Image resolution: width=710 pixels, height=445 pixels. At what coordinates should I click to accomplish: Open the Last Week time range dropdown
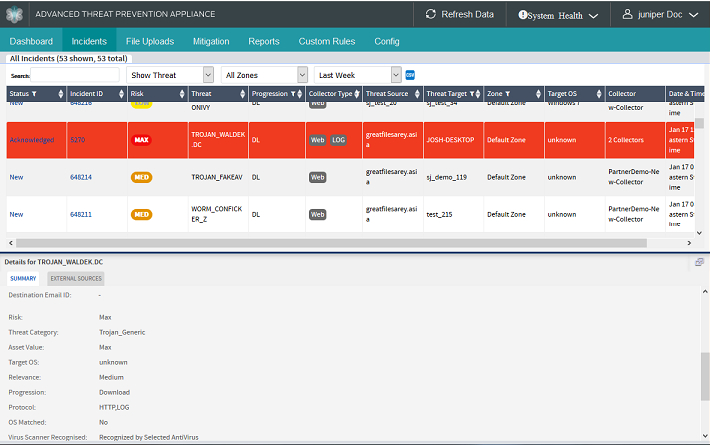(x=357, y=75)
